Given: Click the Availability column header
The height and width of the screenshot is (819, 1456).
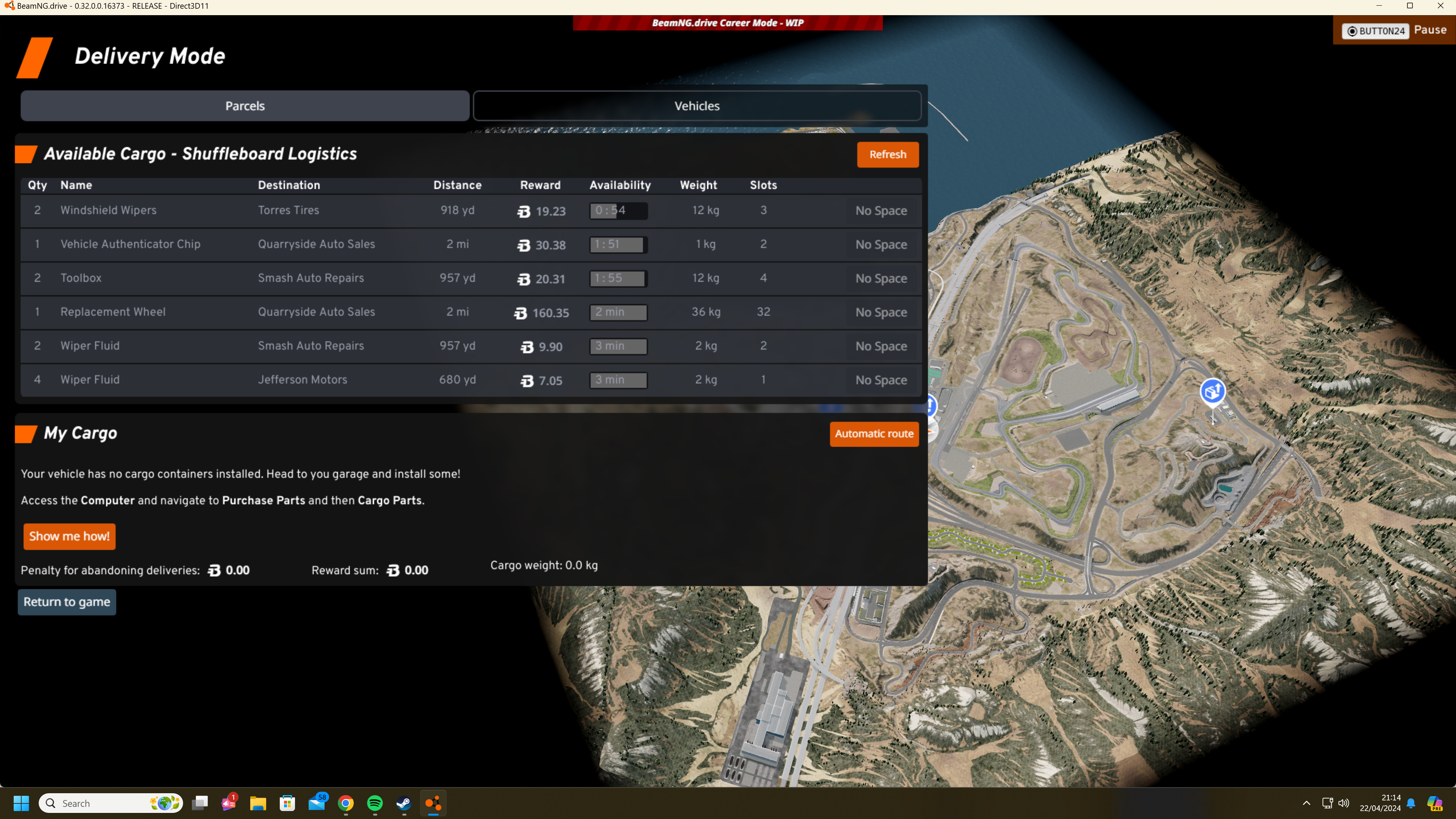Looking at the screenshot, I should tap(620, 185).
